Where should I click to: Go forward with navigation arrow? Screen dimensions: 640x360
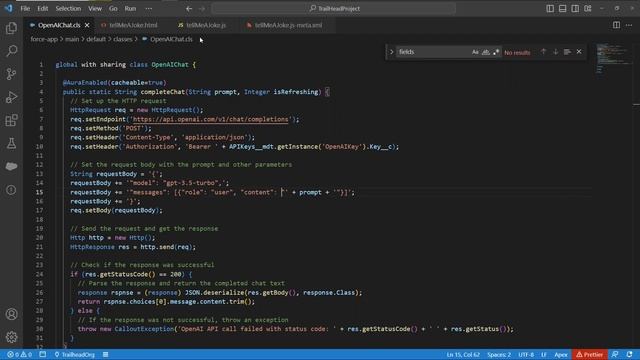pos(202,9)
